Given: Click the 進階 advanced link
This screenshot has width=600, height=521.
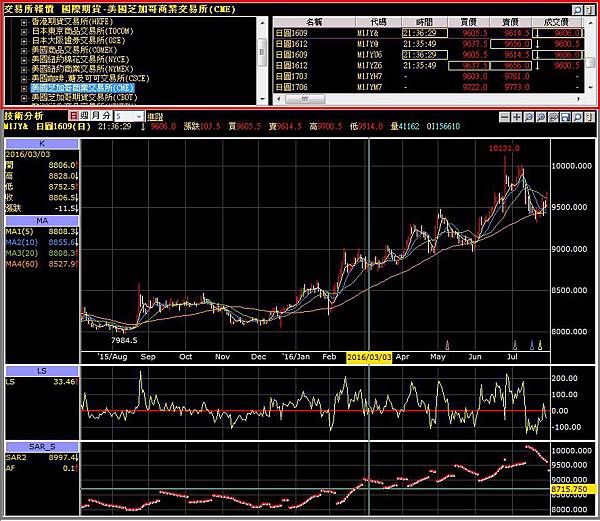Looking at the screenshot, I should tap(155, 117).
